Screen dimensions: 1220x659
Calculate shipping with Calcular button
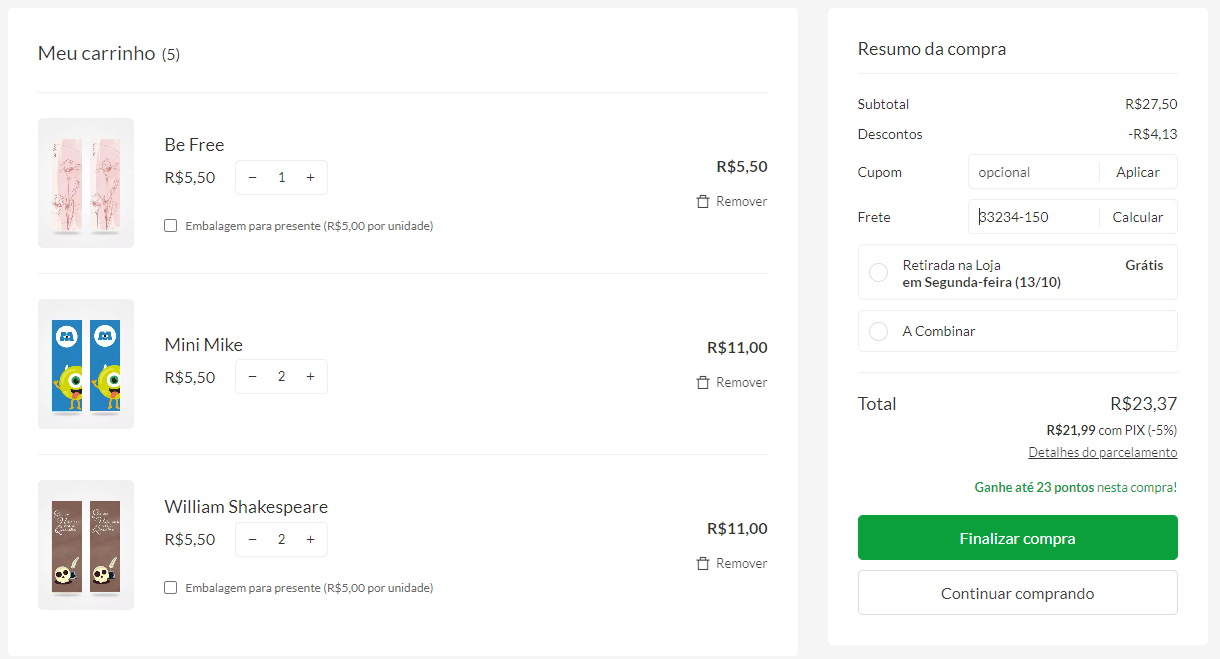tap(1137, 217)
